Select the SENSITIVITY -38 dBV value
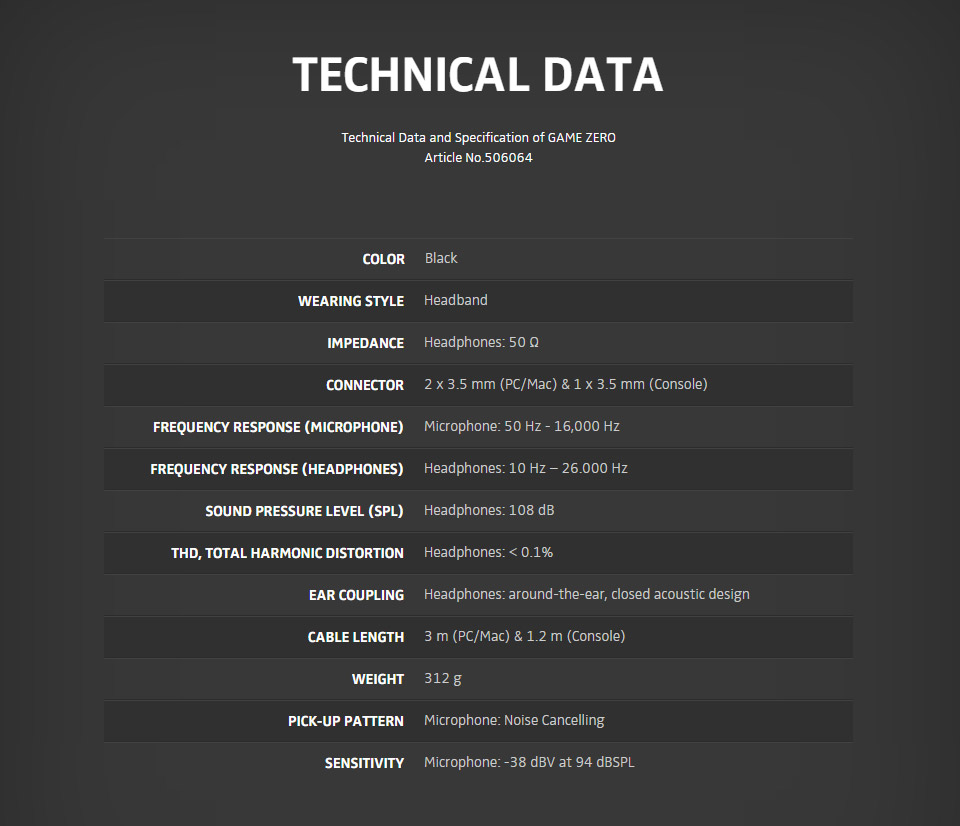 pos(529,762)
